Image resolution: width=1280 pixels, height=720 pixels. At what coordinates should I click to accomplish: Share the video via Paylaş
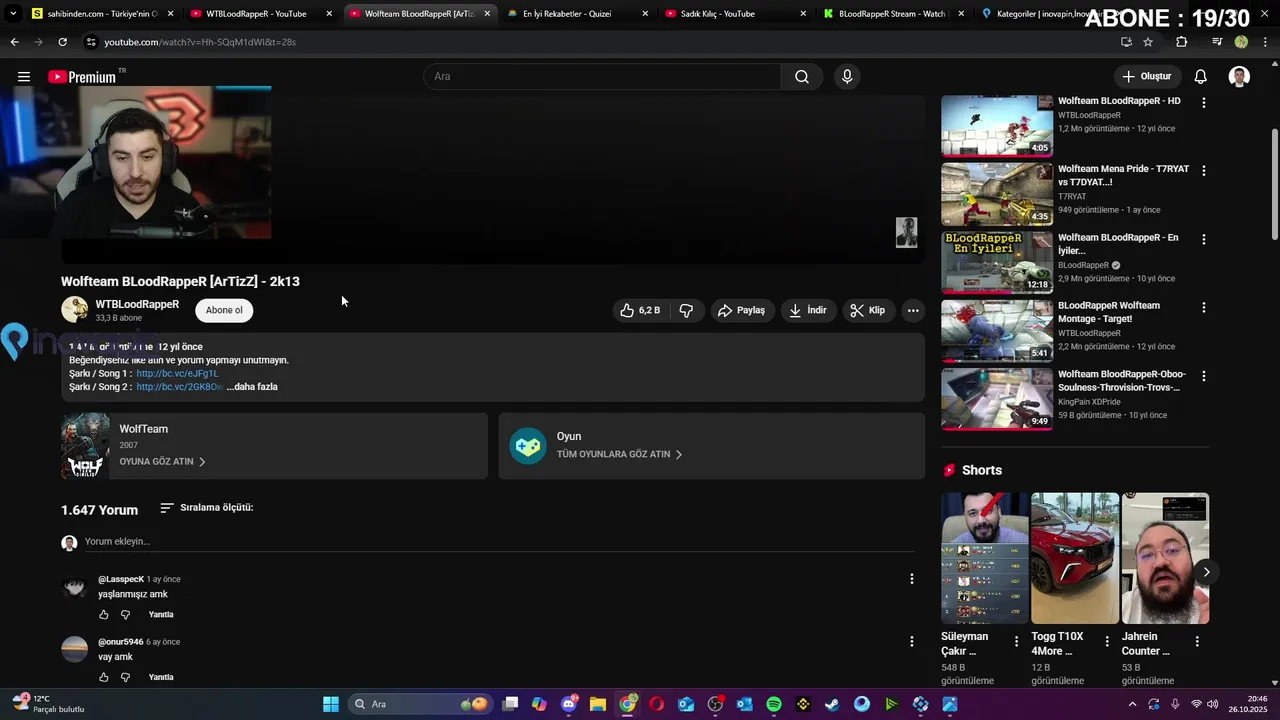(741, 311)
